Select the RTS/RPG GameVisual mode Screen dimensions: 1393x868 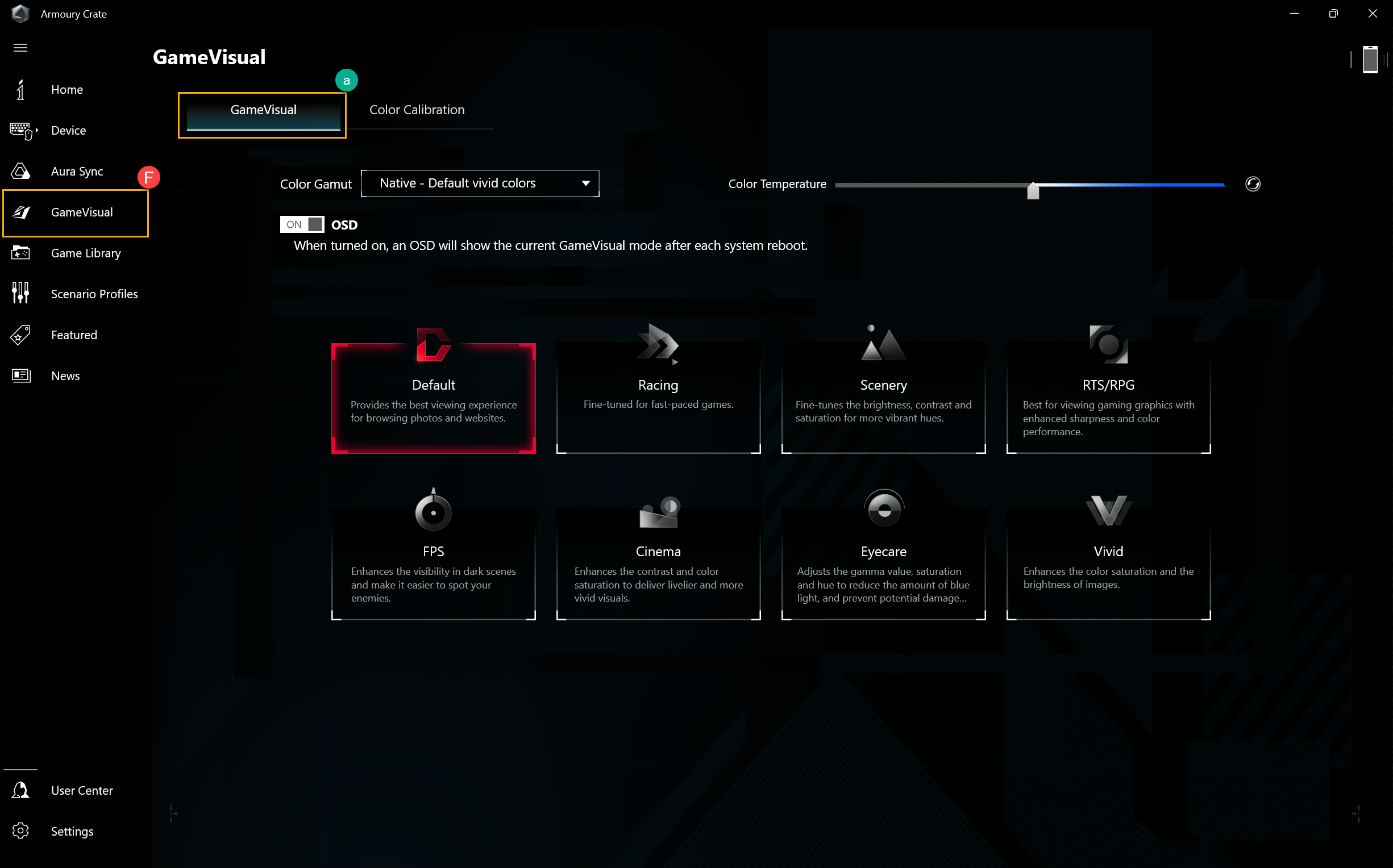click(1108, 385)
